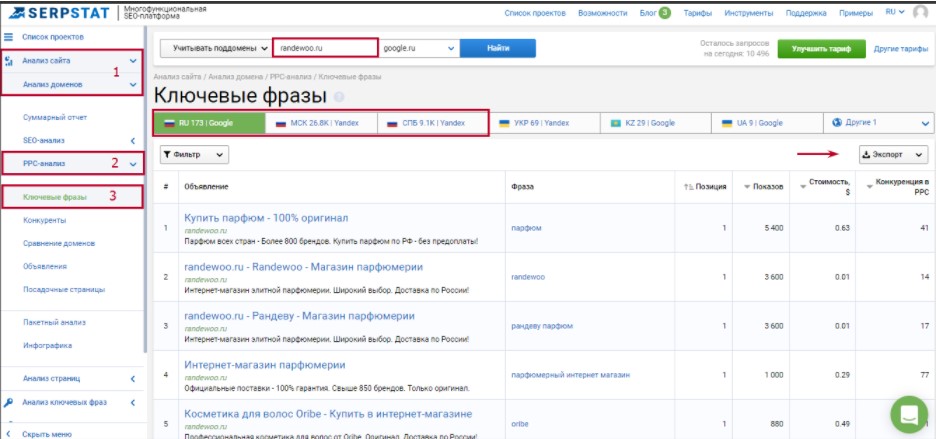Open ad link Интернет-магазин парфюмерии
Viewport: 936px width, 439px height.
(265, 365)
